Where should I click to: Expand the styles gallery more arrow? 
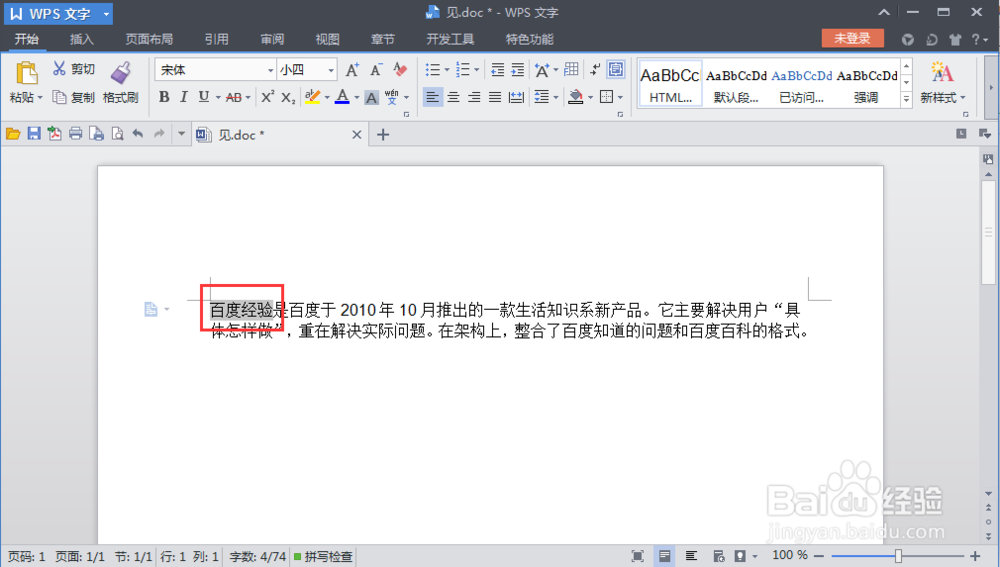[906, 98]
